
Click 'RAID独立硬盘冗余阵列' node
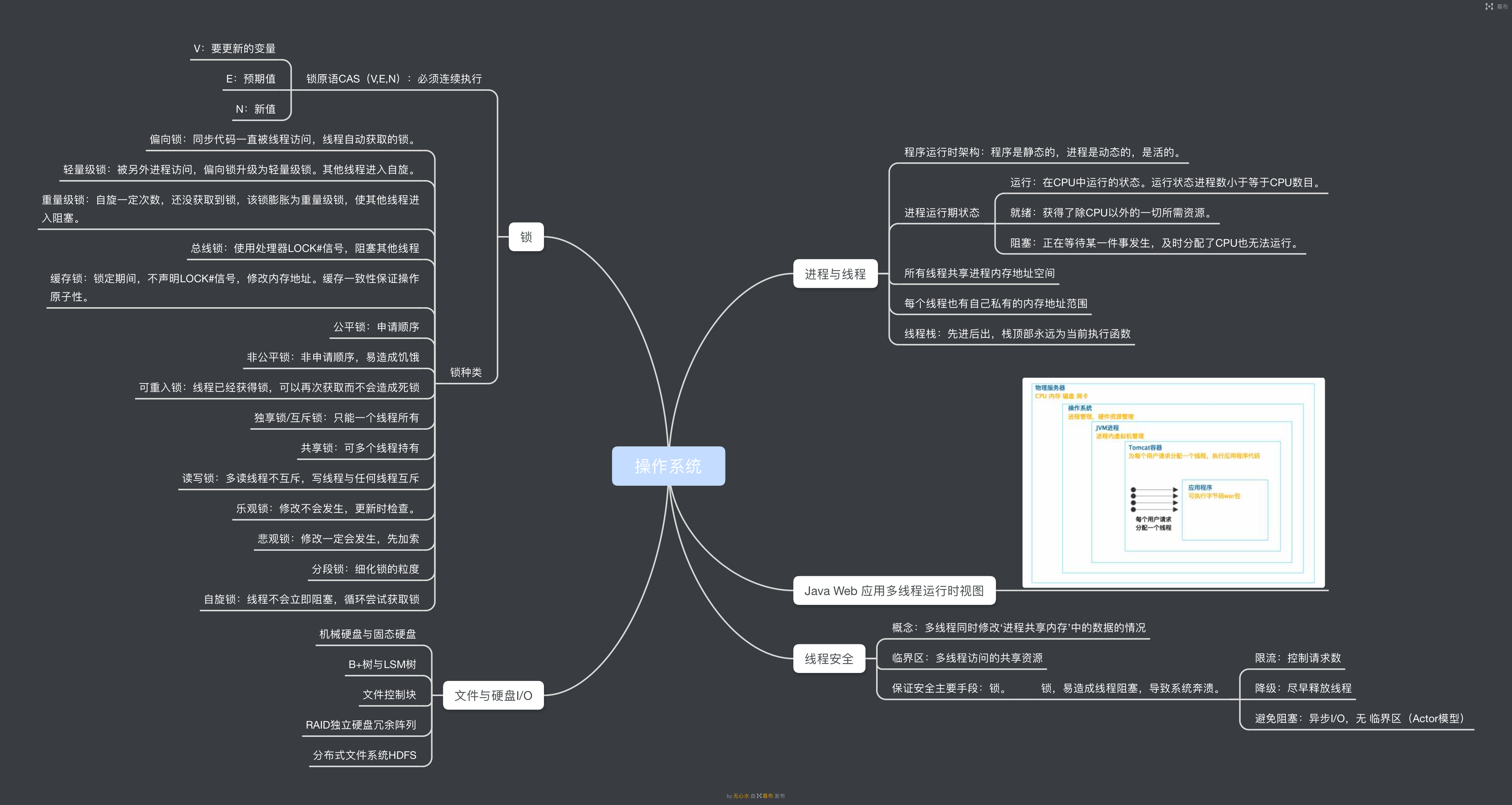pos(361,725)
